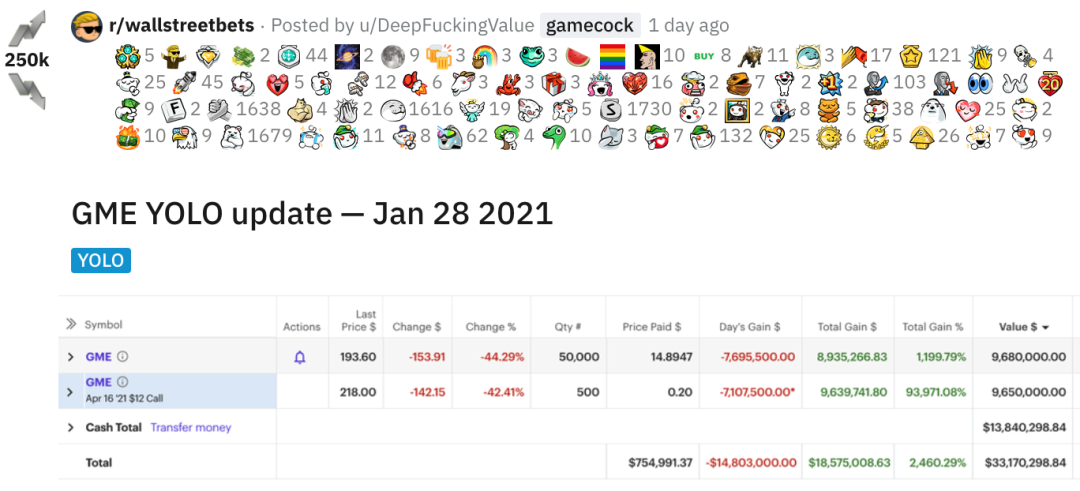Click the info icon on GME call option
This screenshot has height=491, width=1080.
click(x=123, y=382)
